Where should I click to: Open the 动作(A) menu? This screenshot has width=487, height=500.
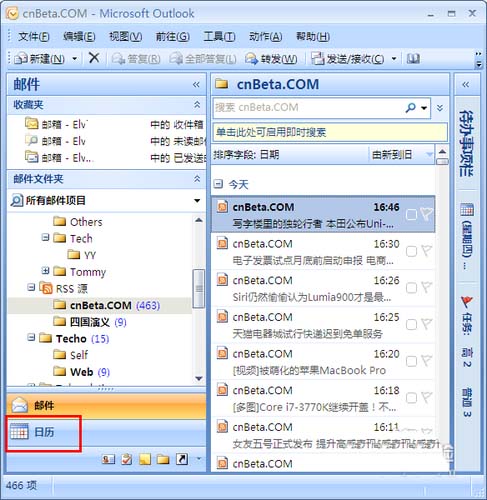coord(266,36)
